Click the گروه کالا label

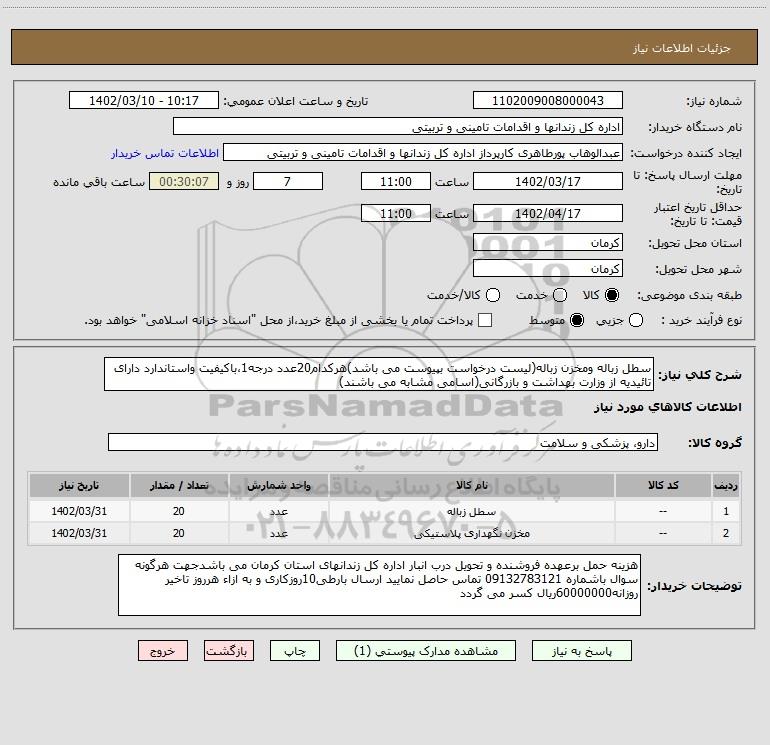click(x=715, y=442)
